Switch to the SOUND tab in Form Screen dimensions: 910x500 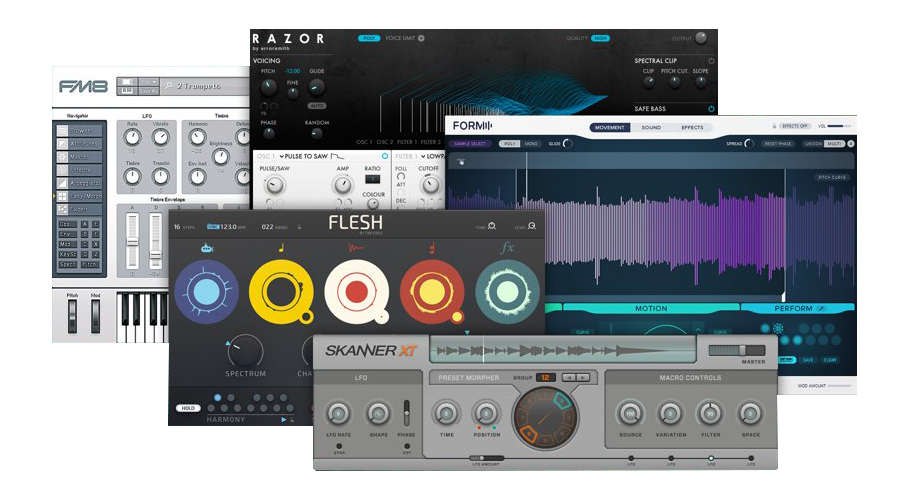[x=651, y=127]
